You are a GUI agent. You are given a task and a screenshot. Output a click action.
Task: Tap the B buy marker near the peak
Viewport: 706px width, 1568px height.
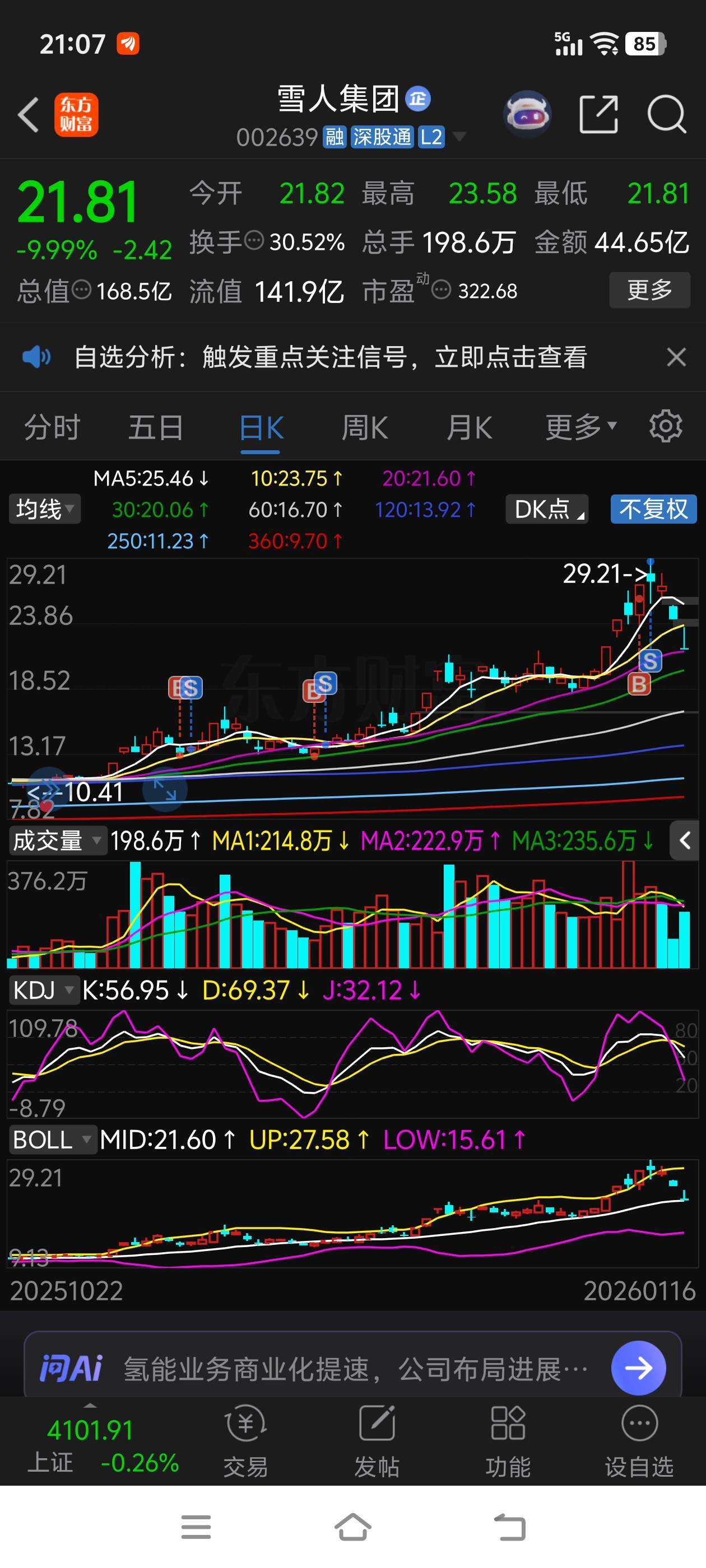click(639, 684)
